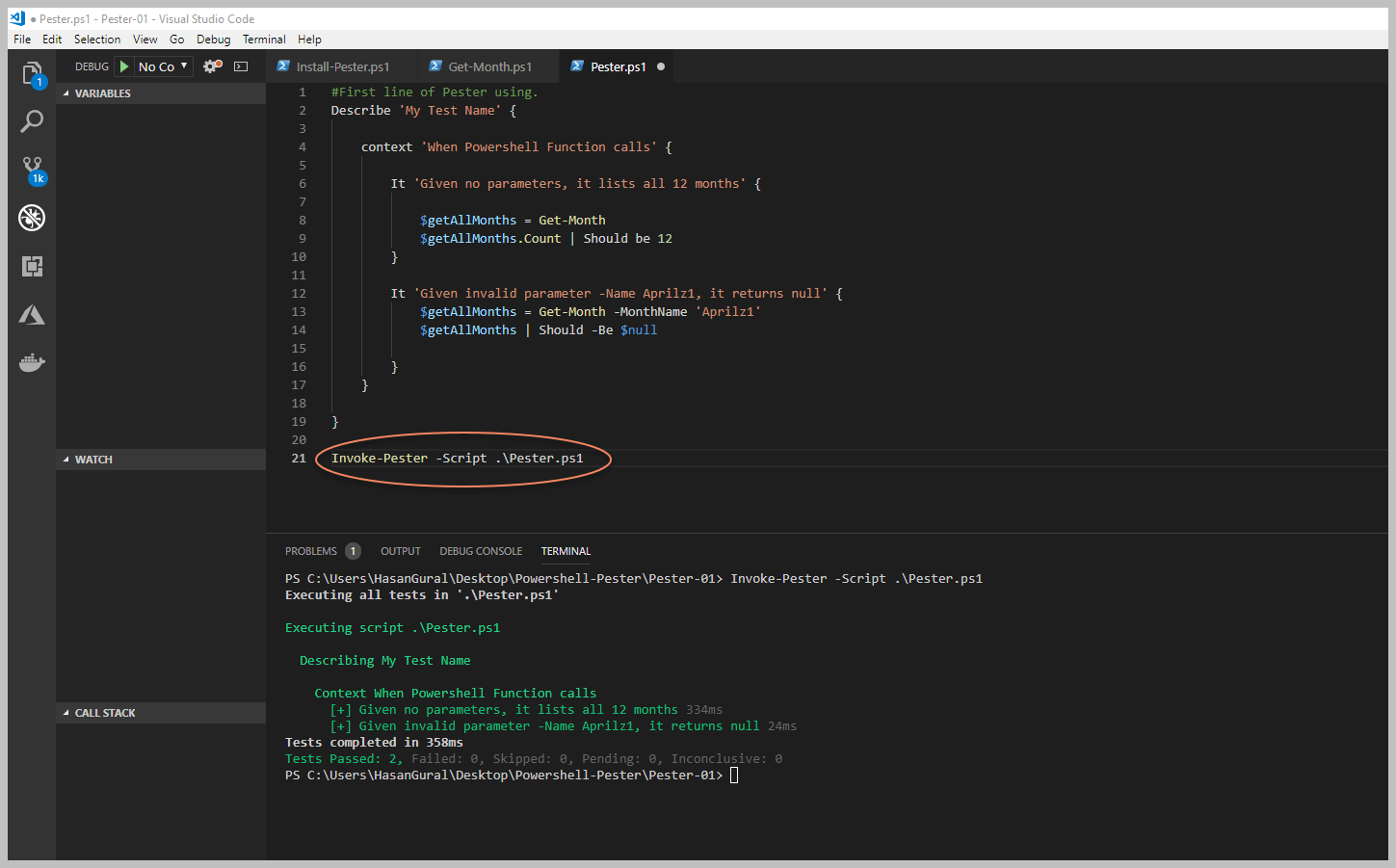Click '#First line of Pester using.' comment
The height and width of the screenshot is (868, 1396).
[435, 92]
